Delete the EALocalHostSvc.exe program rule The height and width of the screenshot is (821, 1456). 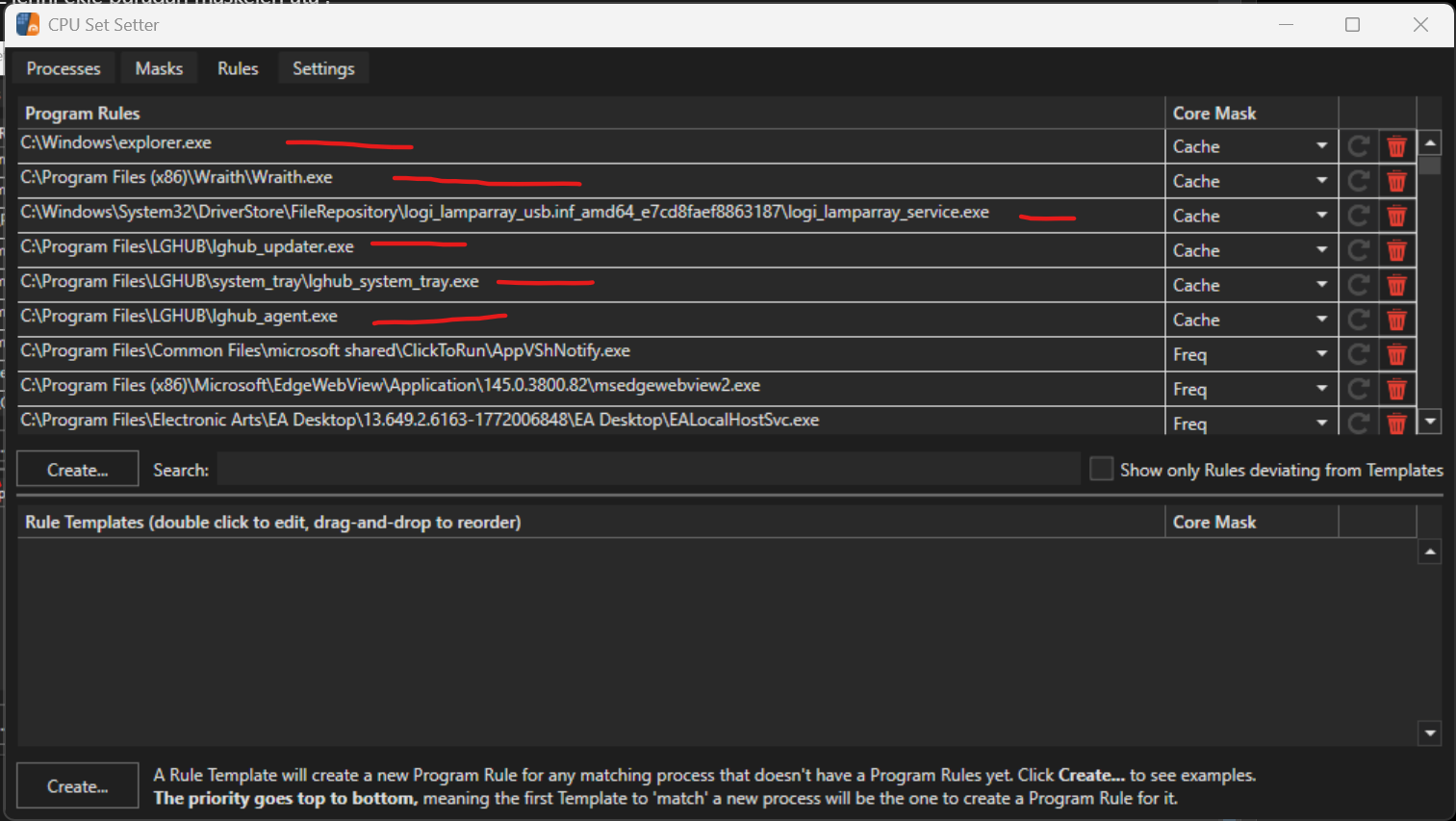(1396, 423)
